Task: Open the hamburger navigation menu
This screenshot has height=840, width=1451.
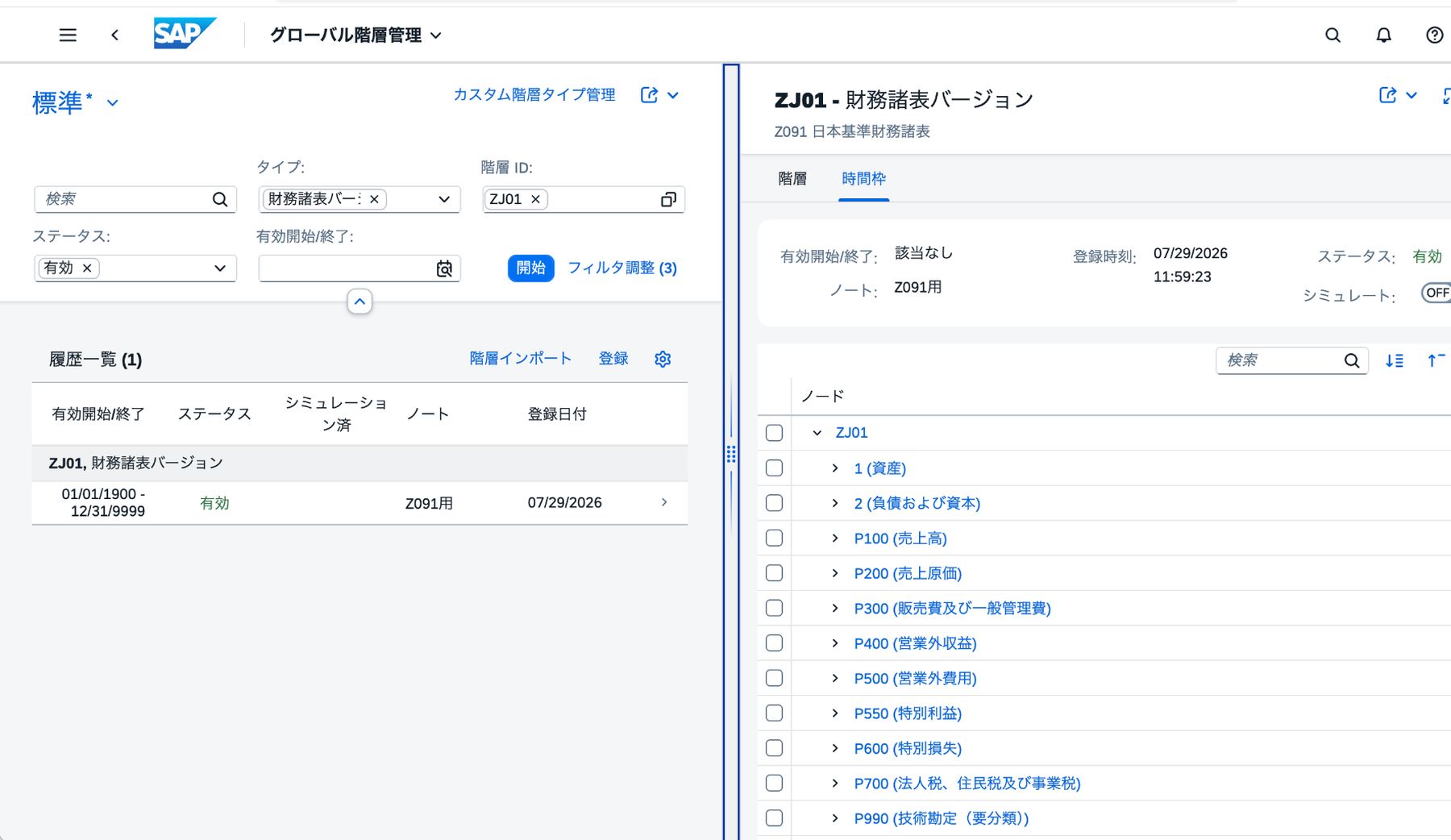Action: pos(68,35)
